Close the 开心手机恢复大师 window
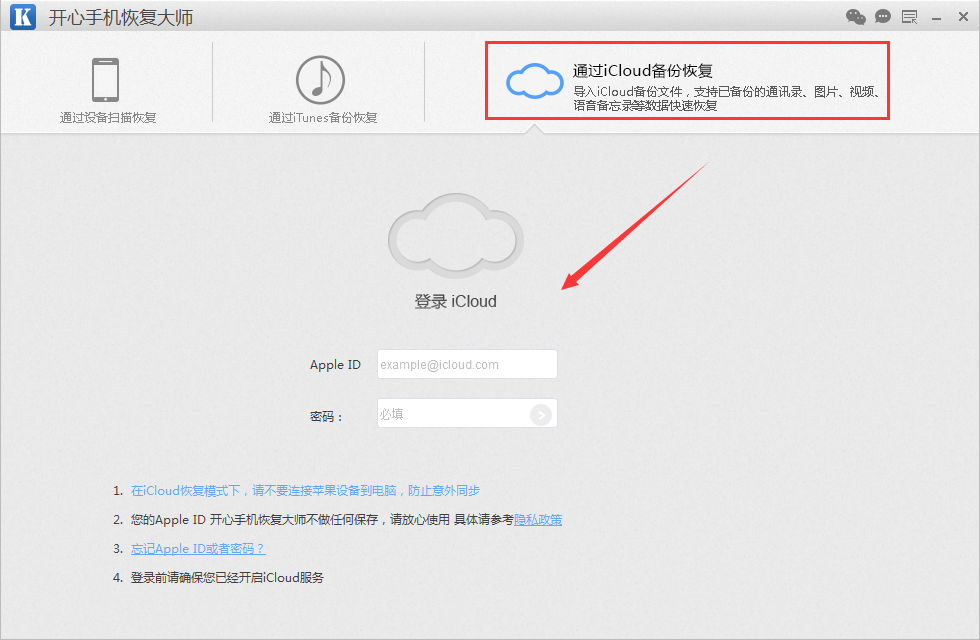Screen dimensions: 980x640 [961, 17]
